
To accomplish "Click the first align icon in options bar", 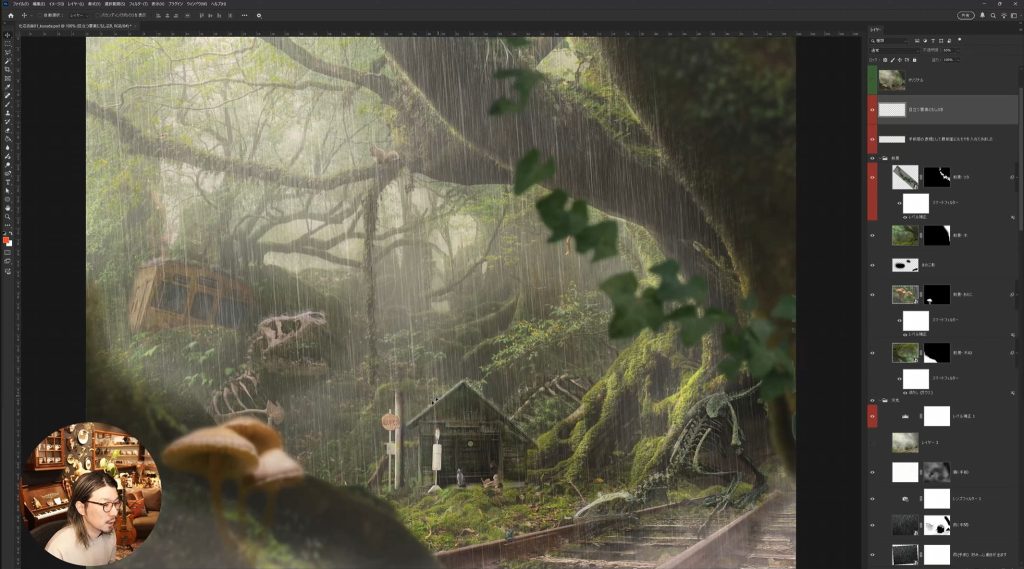I will (158, 16).
